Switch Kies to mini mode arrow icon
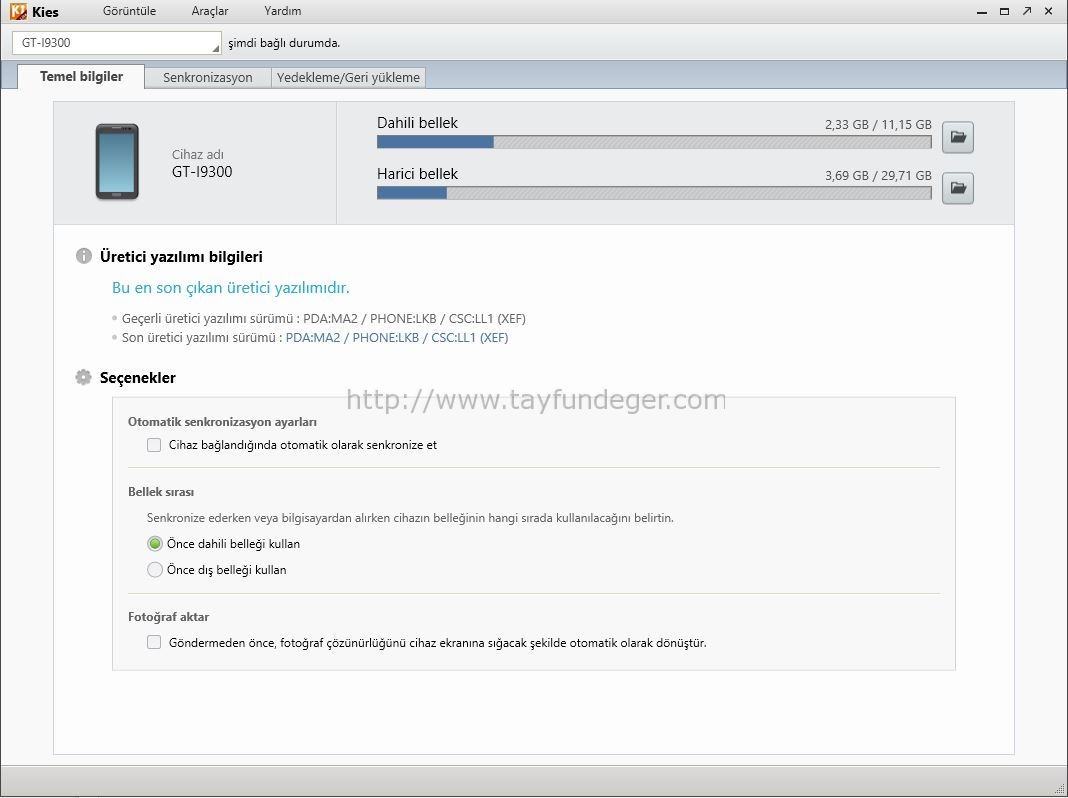This screenshot has width=1068, height=798. [x=1026, y=11]
